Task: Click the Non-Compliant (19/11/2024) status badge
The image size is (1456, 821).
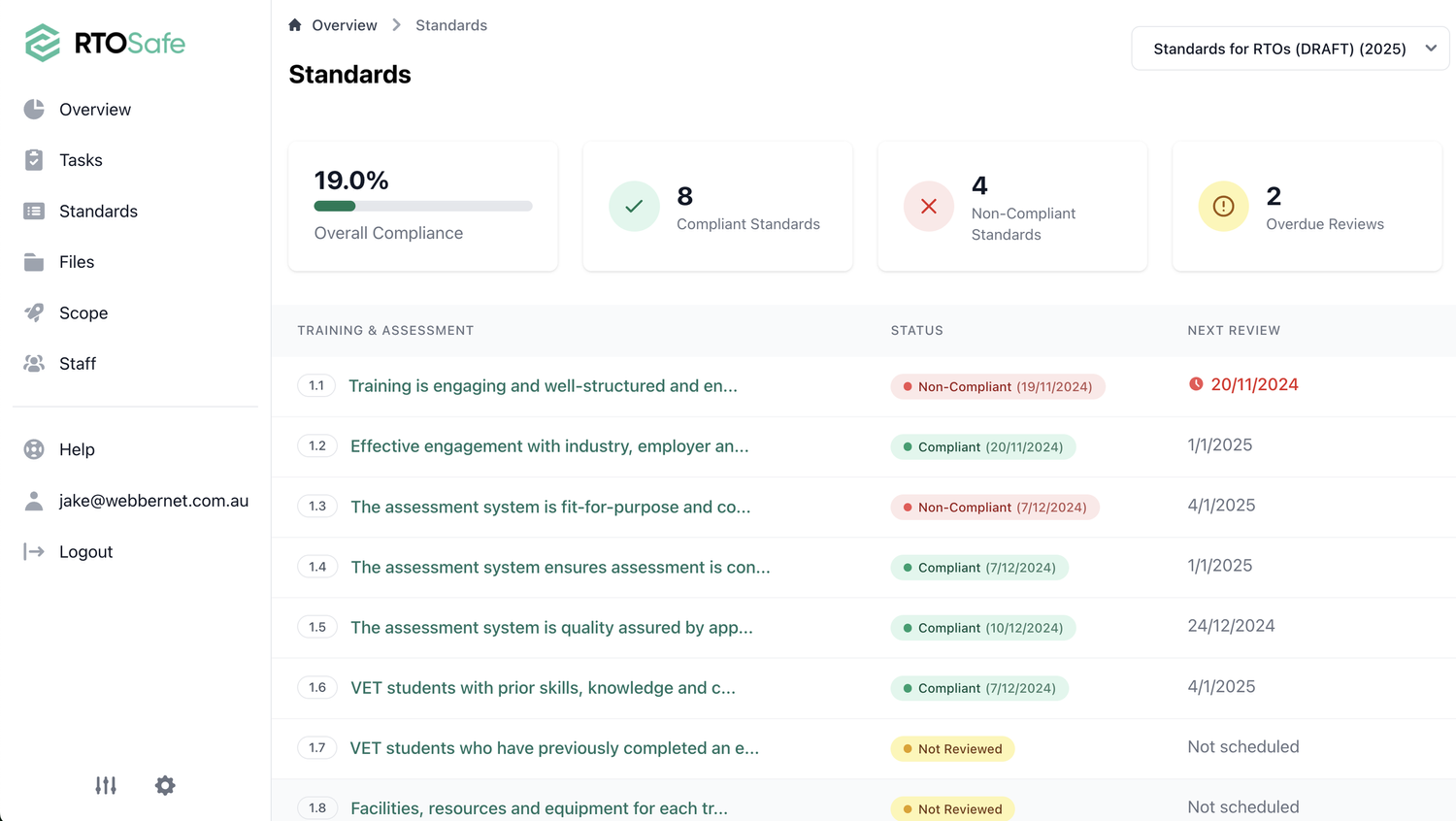Action: [998, 386]
